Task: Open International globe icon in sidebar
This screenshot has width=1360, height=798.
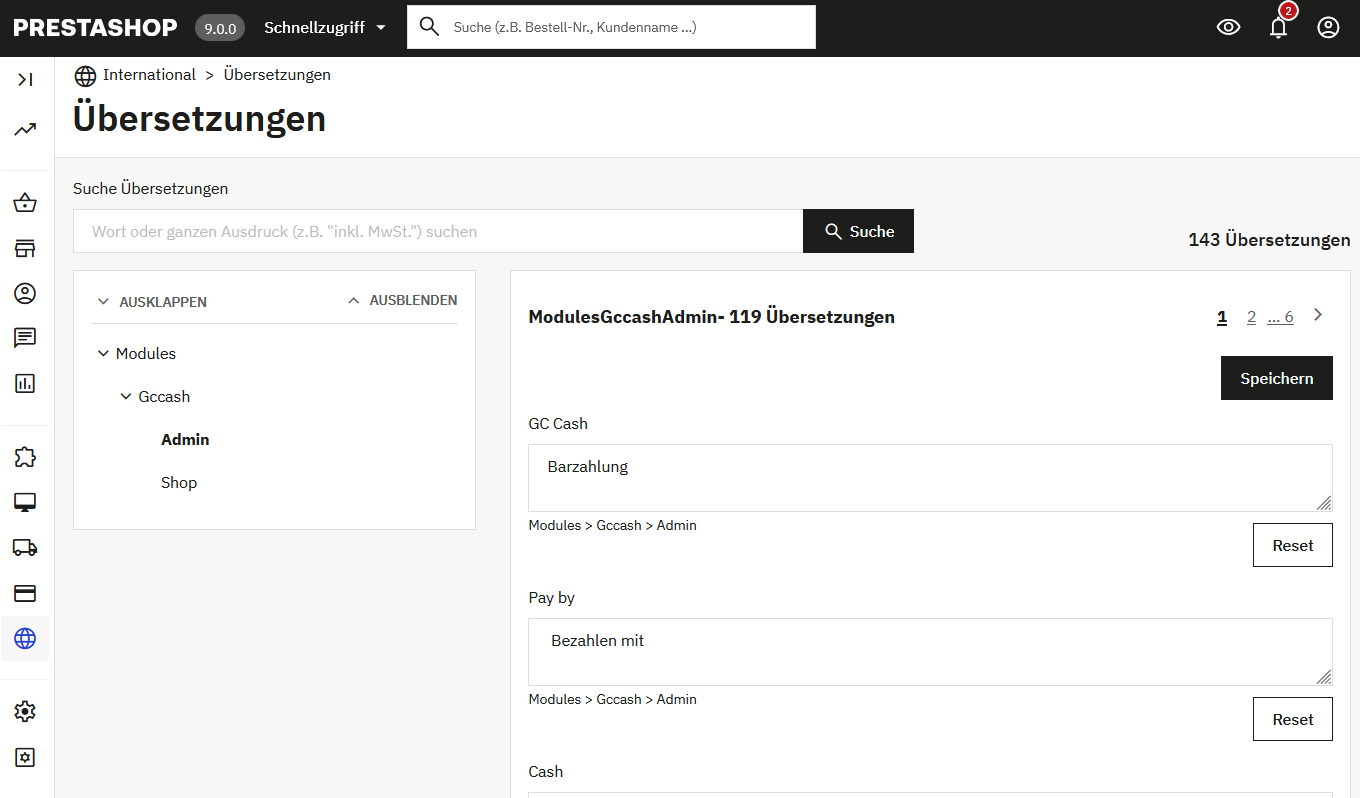Action: [x=25, y=638]
